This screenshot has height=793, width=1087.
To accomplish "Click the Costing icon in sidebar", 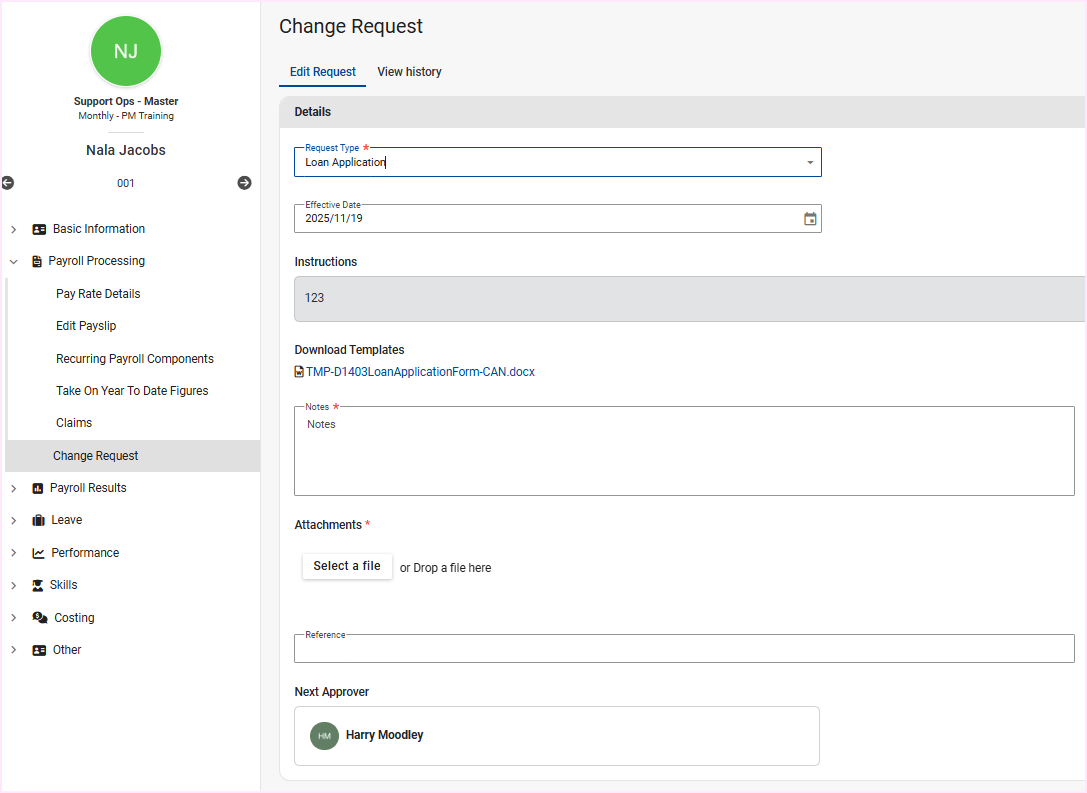I will [40, 618].
